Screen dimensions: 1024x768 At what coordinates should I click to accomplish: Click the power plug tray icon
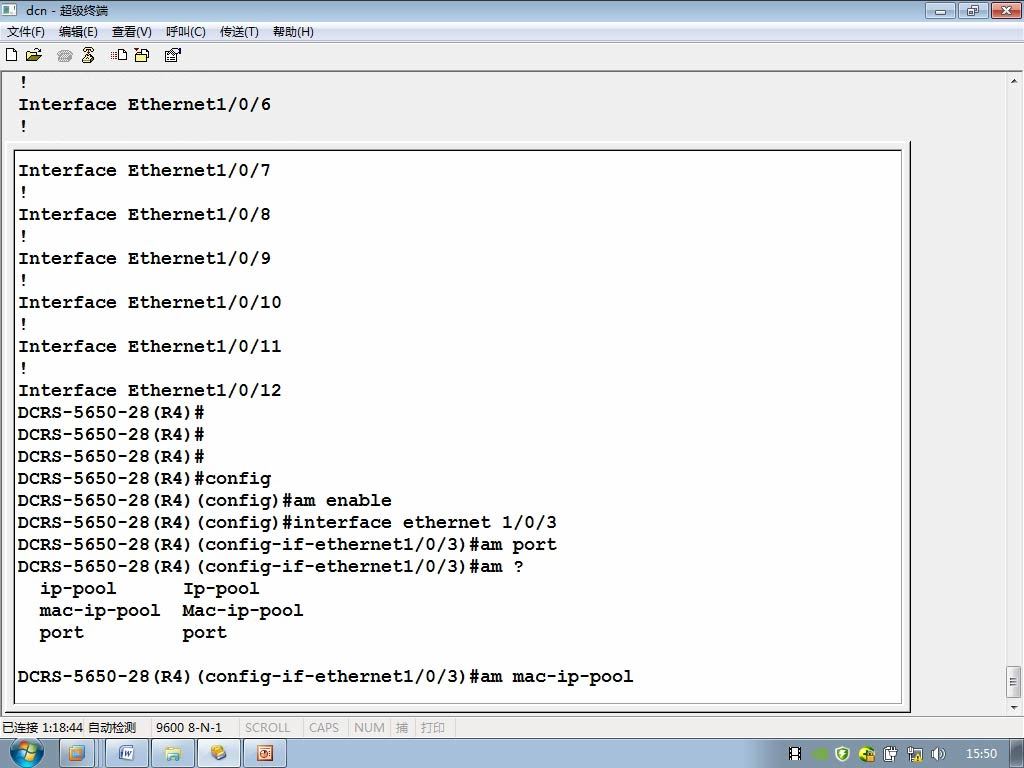pos(891,754)
